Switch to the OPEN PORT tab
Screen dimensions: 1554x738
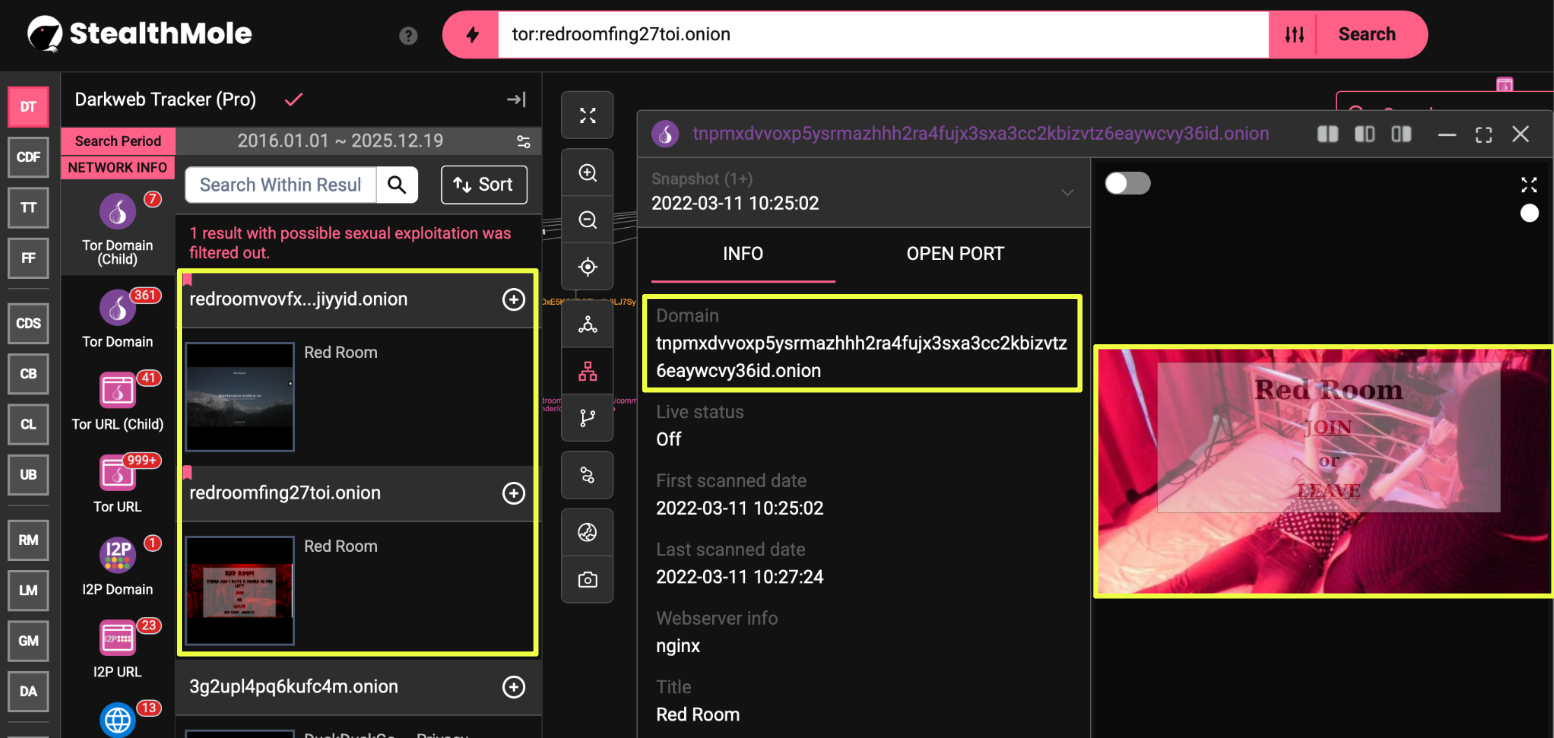(954, 254)
